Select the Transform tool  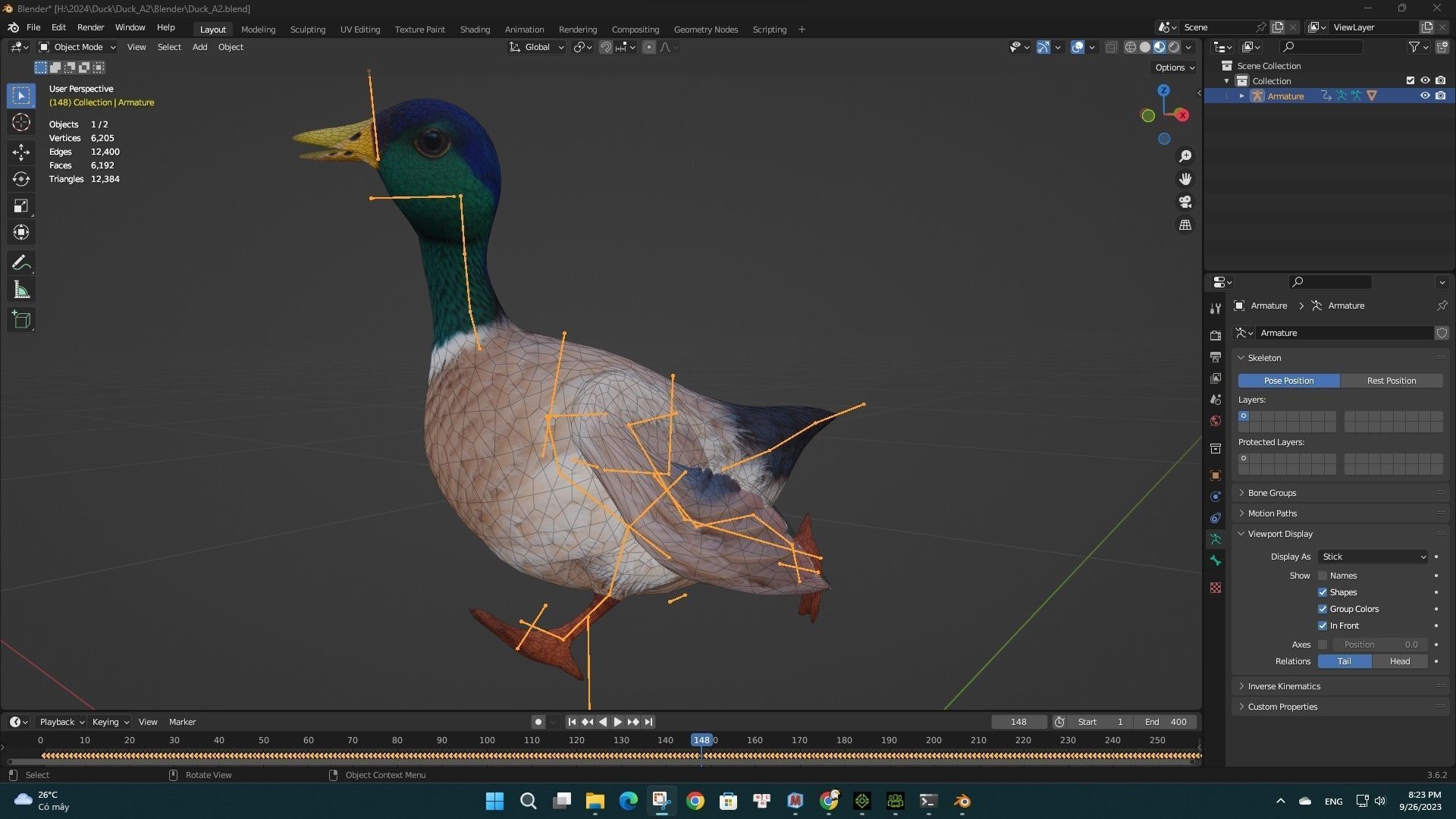(21, 232)
